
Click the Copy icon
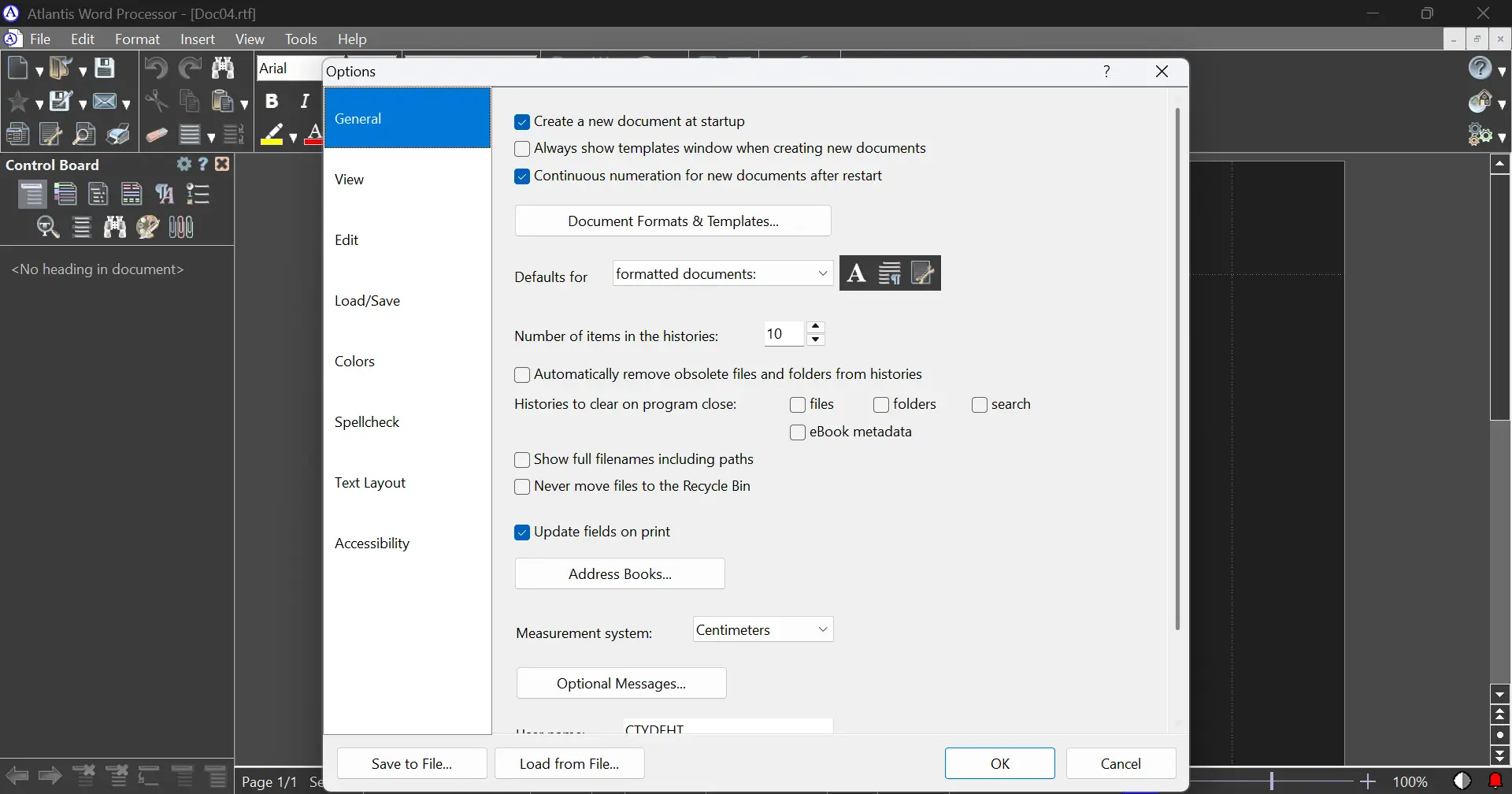tap(190, 102)
